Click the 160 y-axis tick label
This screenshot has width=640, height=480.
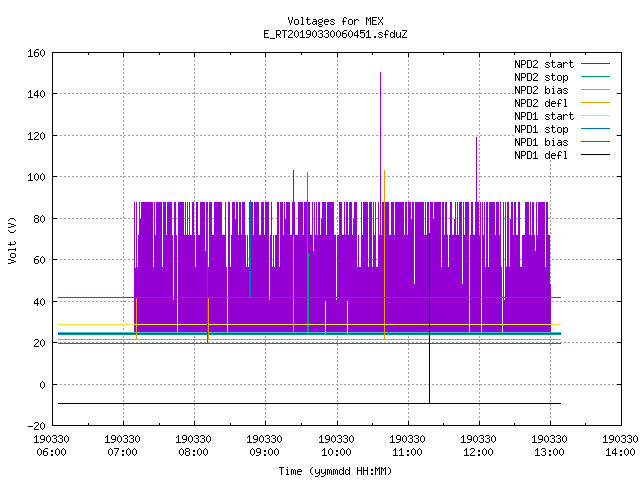click(36, 53)
